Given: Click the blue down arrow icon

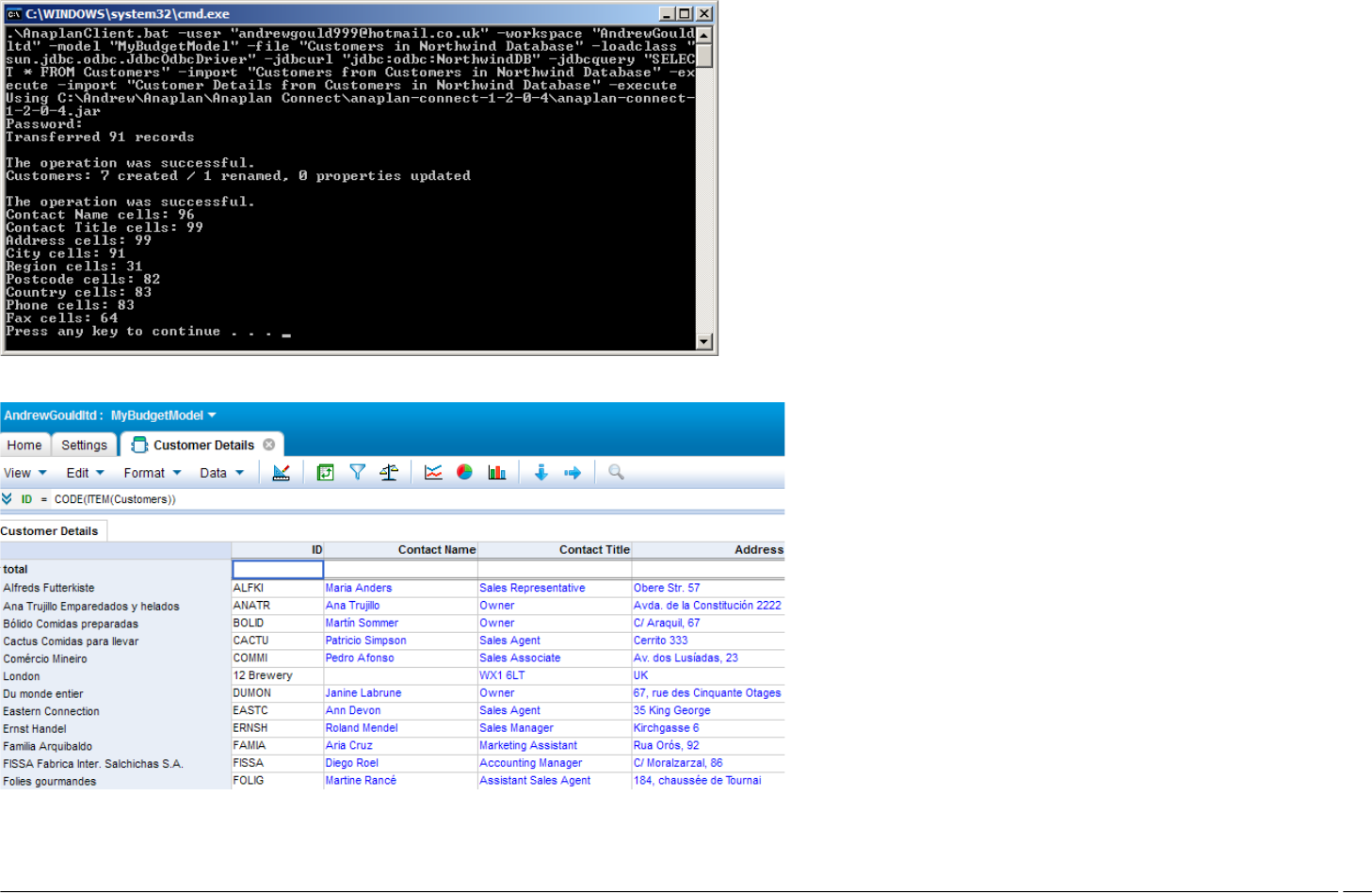Looking at the screenshot, I should tap(541, 473).
